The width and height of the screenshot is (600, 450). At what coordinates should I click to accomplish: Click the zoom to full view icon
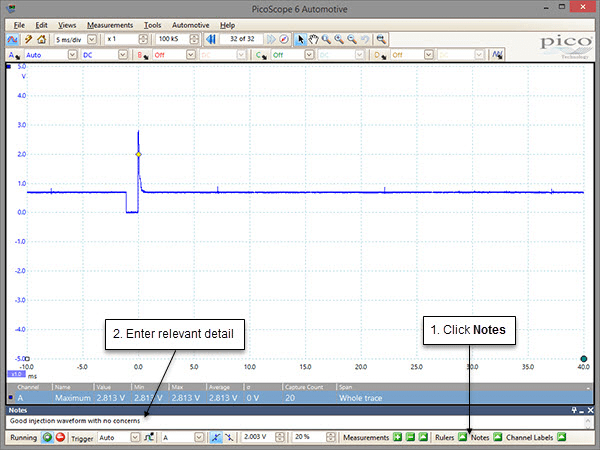point(381,39)
